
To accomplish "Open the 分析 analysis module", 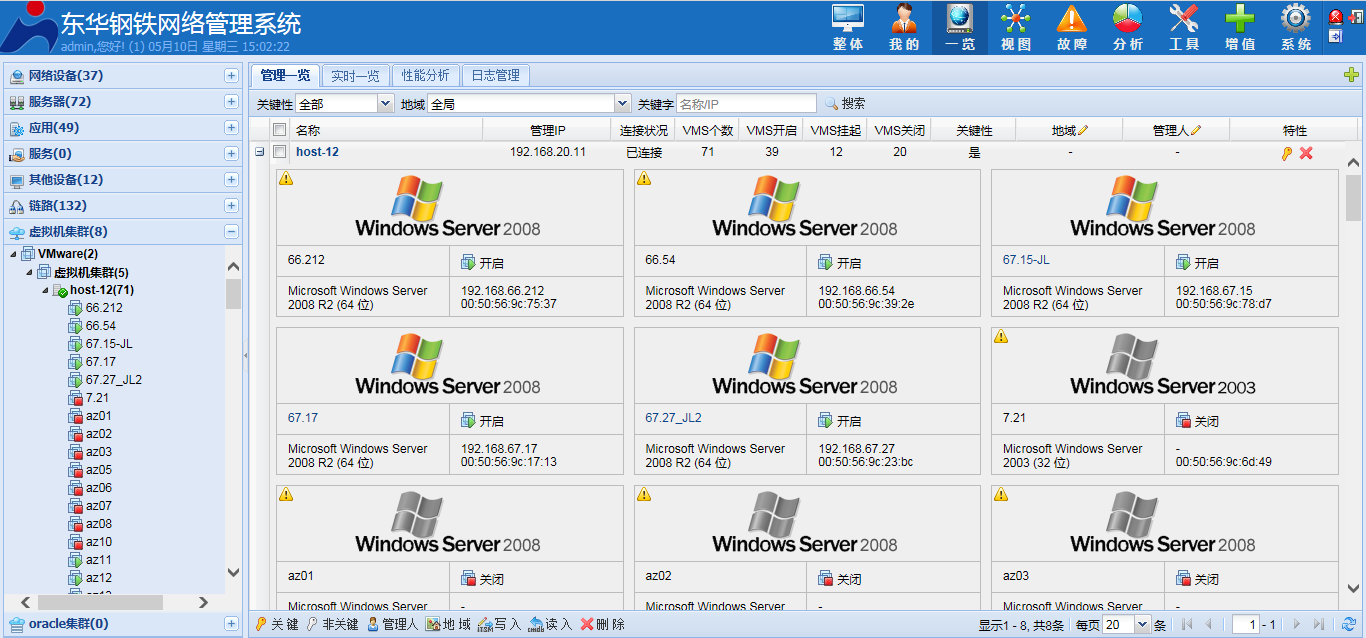I will (1128, 27).
